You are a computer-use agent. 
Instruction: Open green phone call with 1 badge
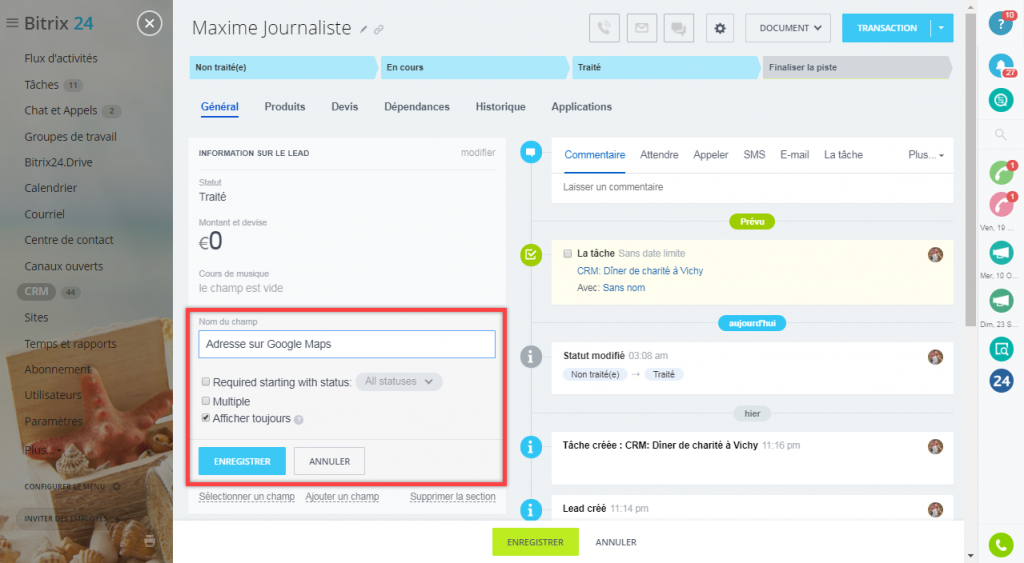[1001, 173]
